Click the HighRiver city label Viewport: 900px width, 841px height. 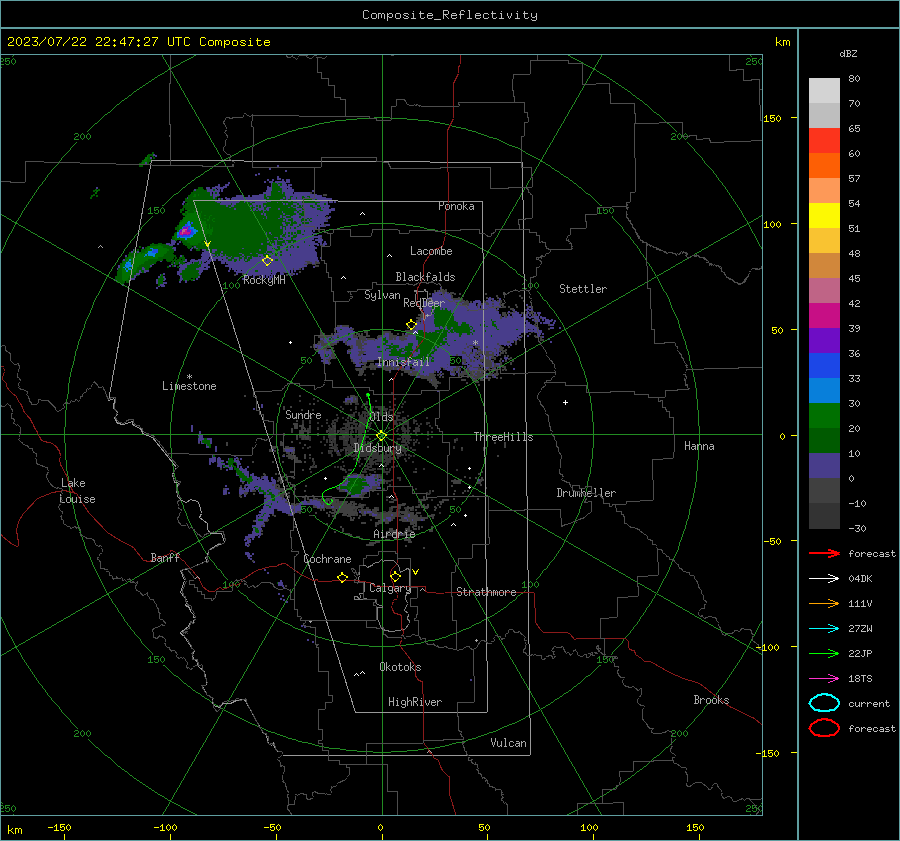point(415,702)
